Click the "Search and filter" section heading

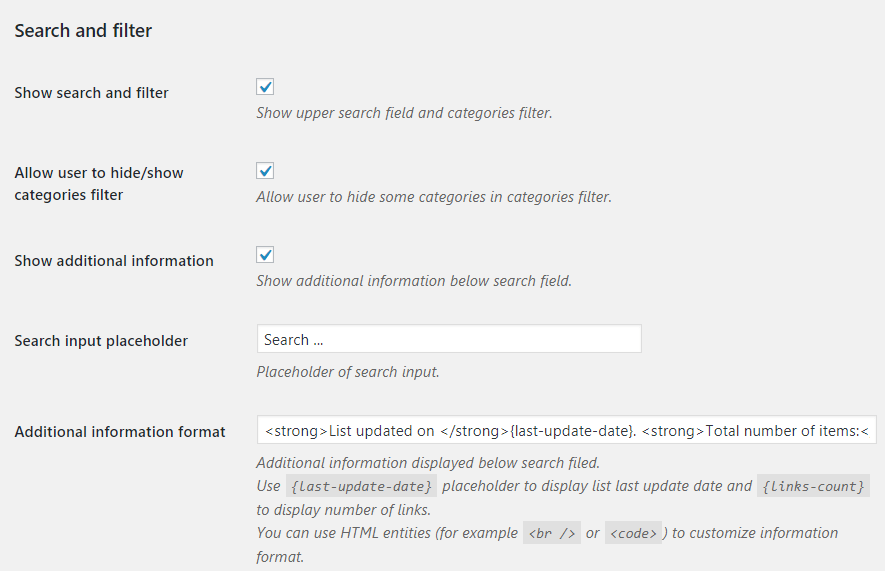coord(83,31)
